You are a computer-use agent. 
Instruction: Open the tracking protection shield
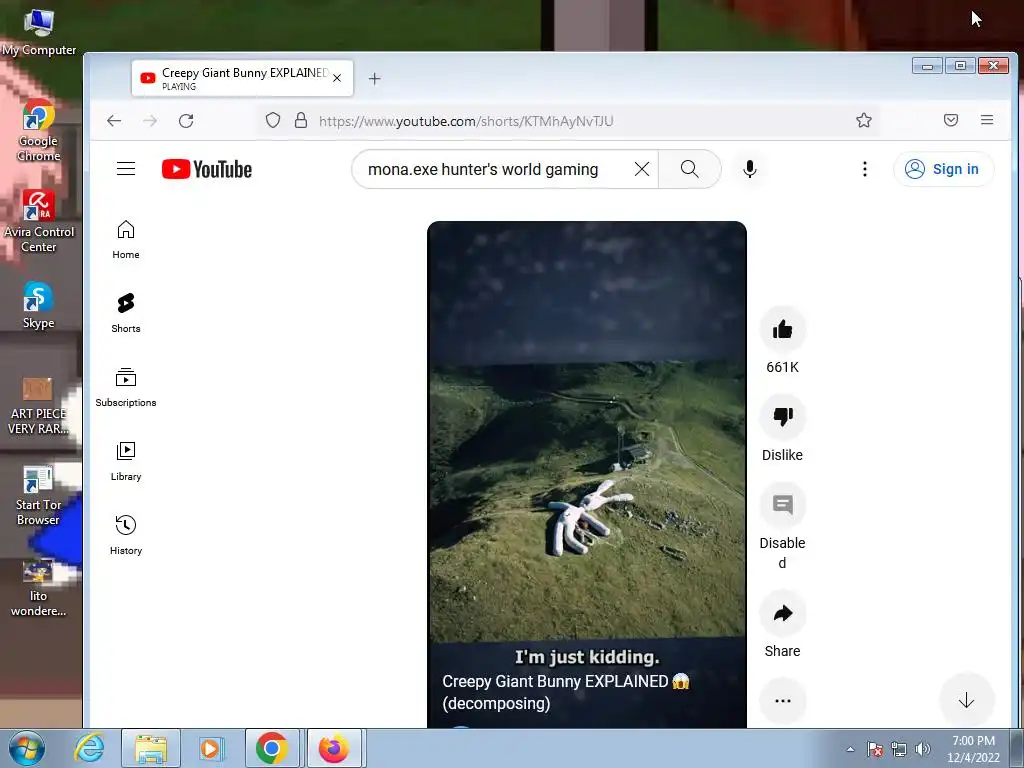[x=273, y=120]
